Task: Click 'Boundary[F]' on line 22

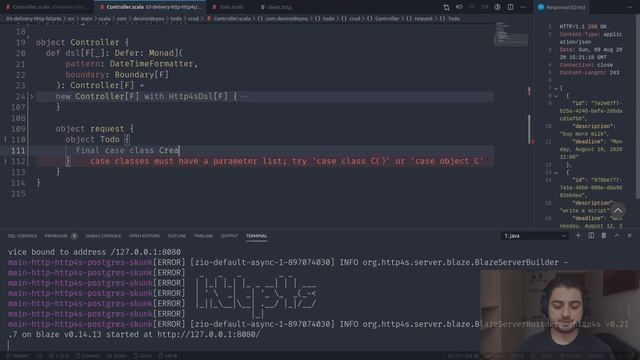Action: (141, 75)
